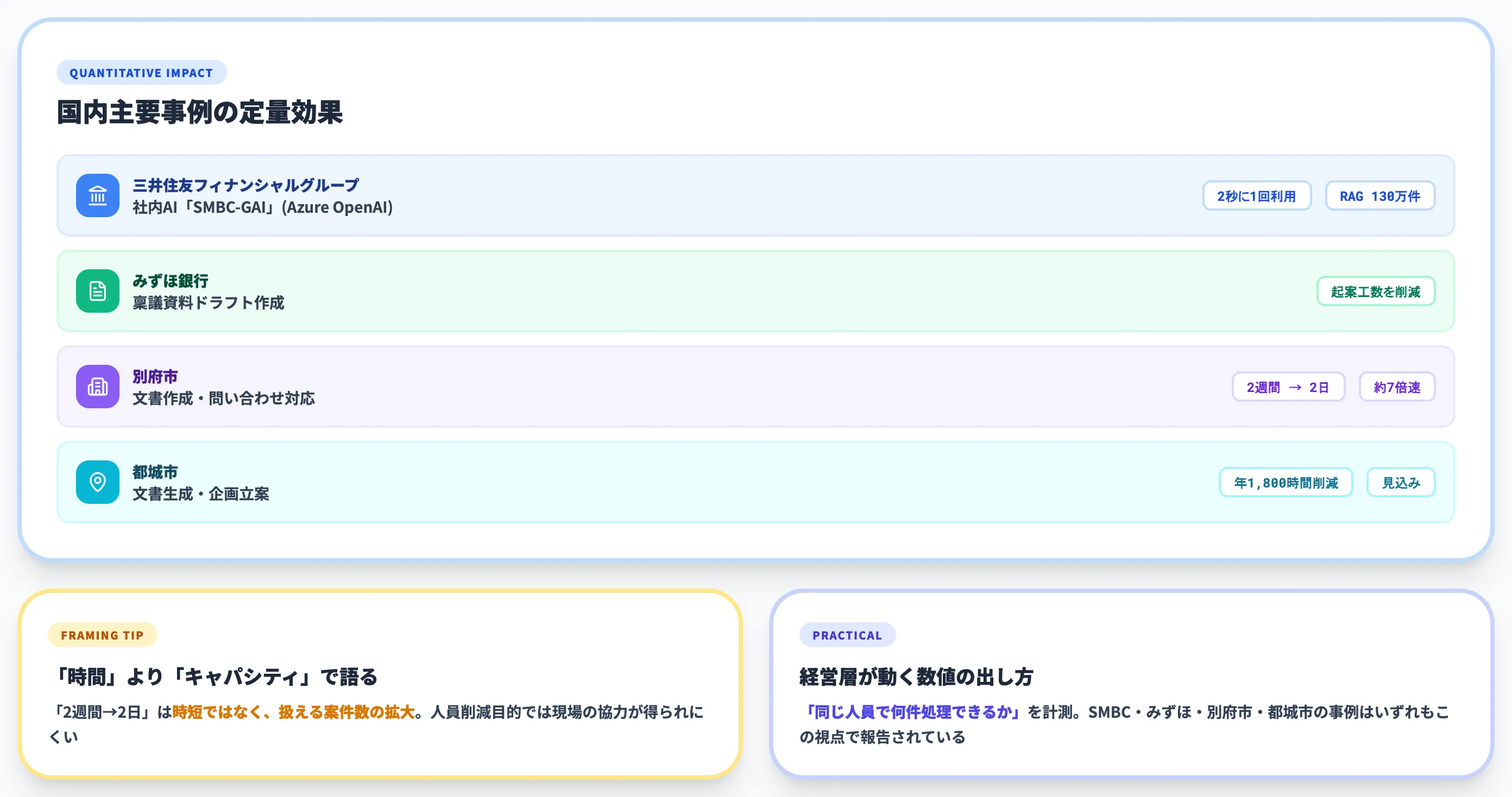Click the purple building icon for 別府市
Viewport: 1512px width, 797px height.
tap(97, 387)
